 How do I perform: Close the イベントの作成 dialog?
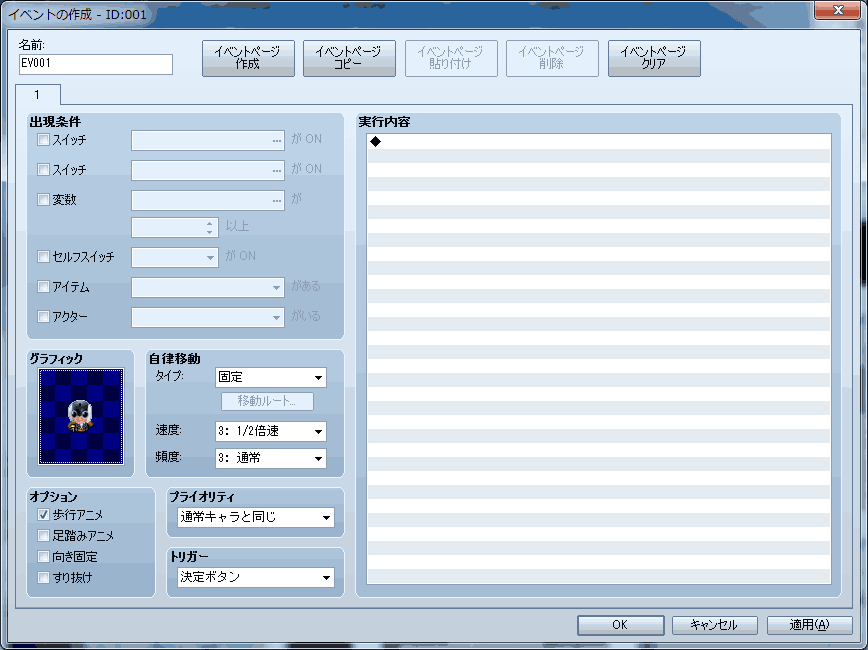click(838, 10)
